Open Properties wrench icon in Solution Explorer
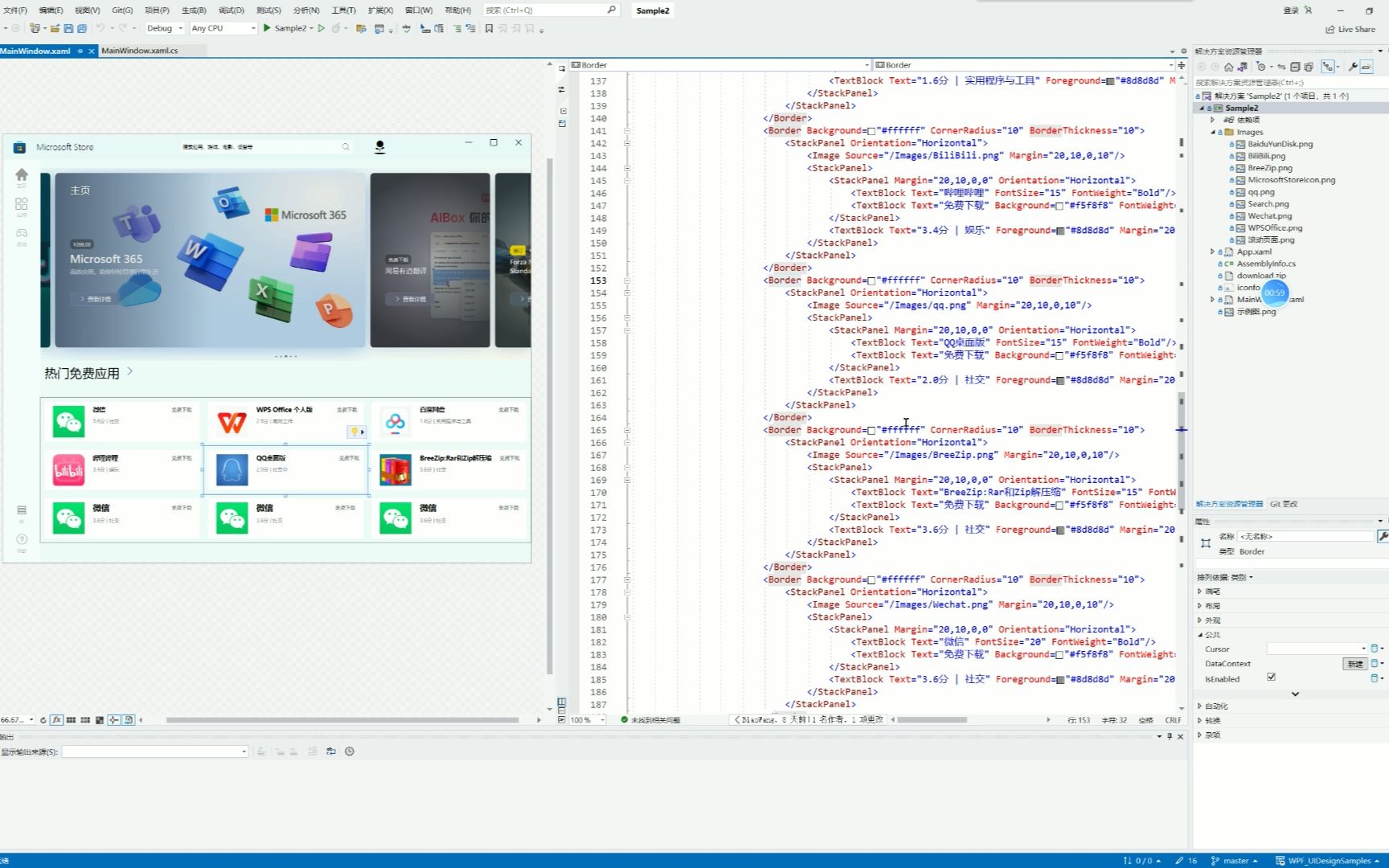Viewport: 1389px width, 868px height. click(1353, 67)
